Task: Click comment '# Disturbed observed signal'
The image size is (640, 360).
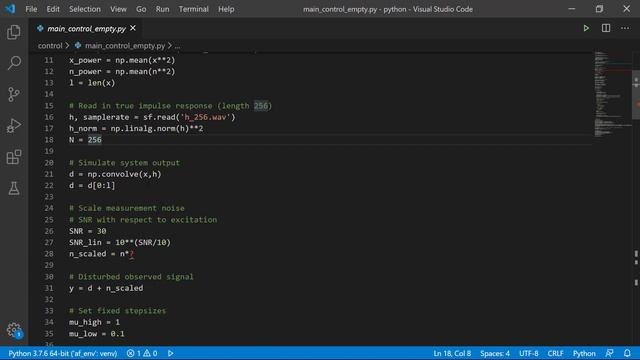Action: click(x=131, y=277)
